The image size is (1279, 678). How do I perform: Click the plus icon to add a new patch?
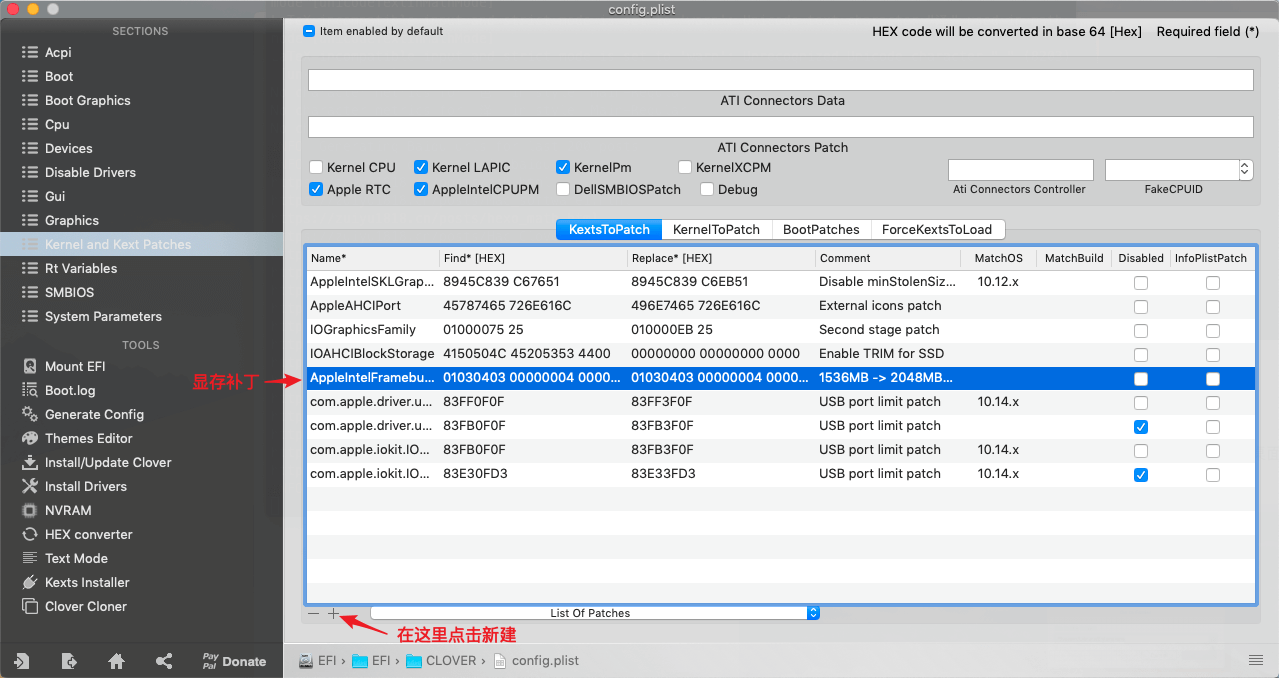334,613
